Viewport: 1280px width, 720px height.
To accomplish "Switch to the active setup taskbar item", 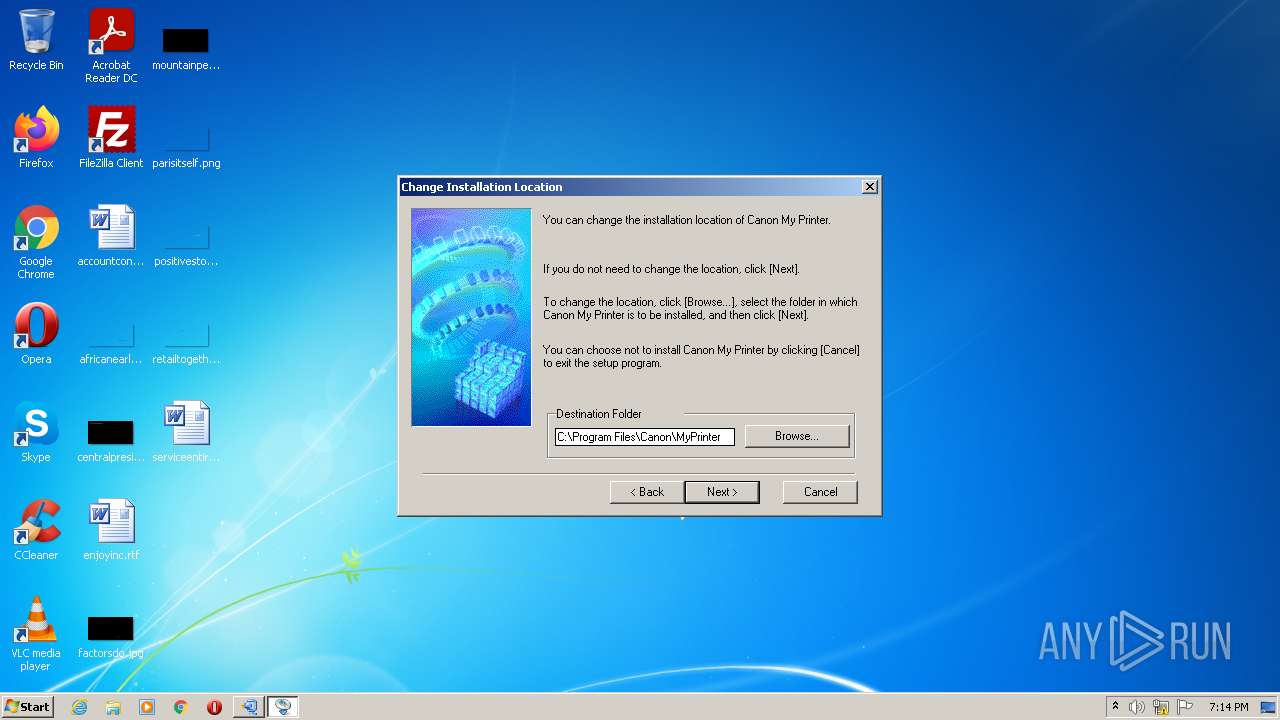I will (x=283, y=707).
